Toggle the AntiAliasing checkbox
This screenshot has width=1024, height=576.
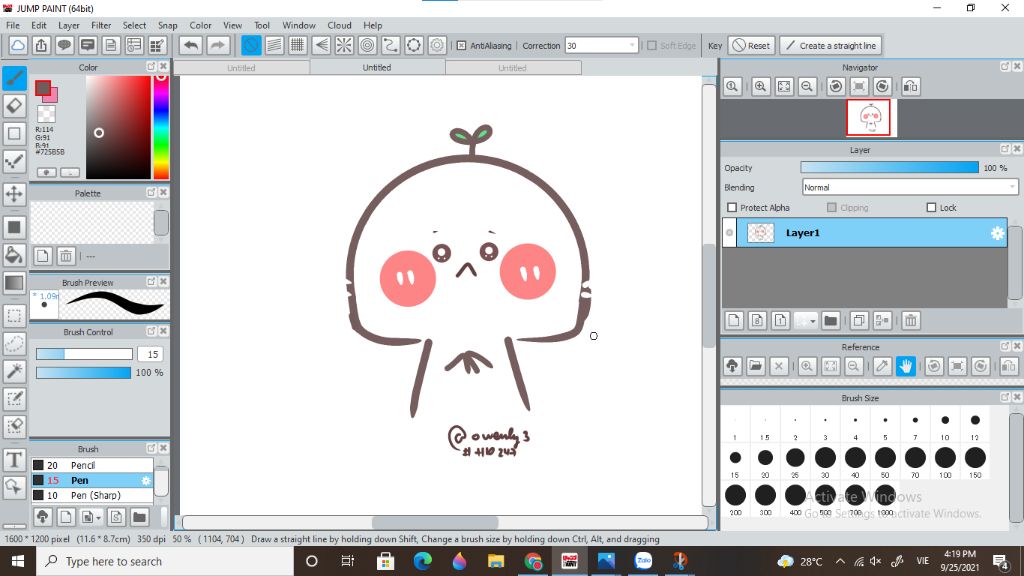(461, 46)
